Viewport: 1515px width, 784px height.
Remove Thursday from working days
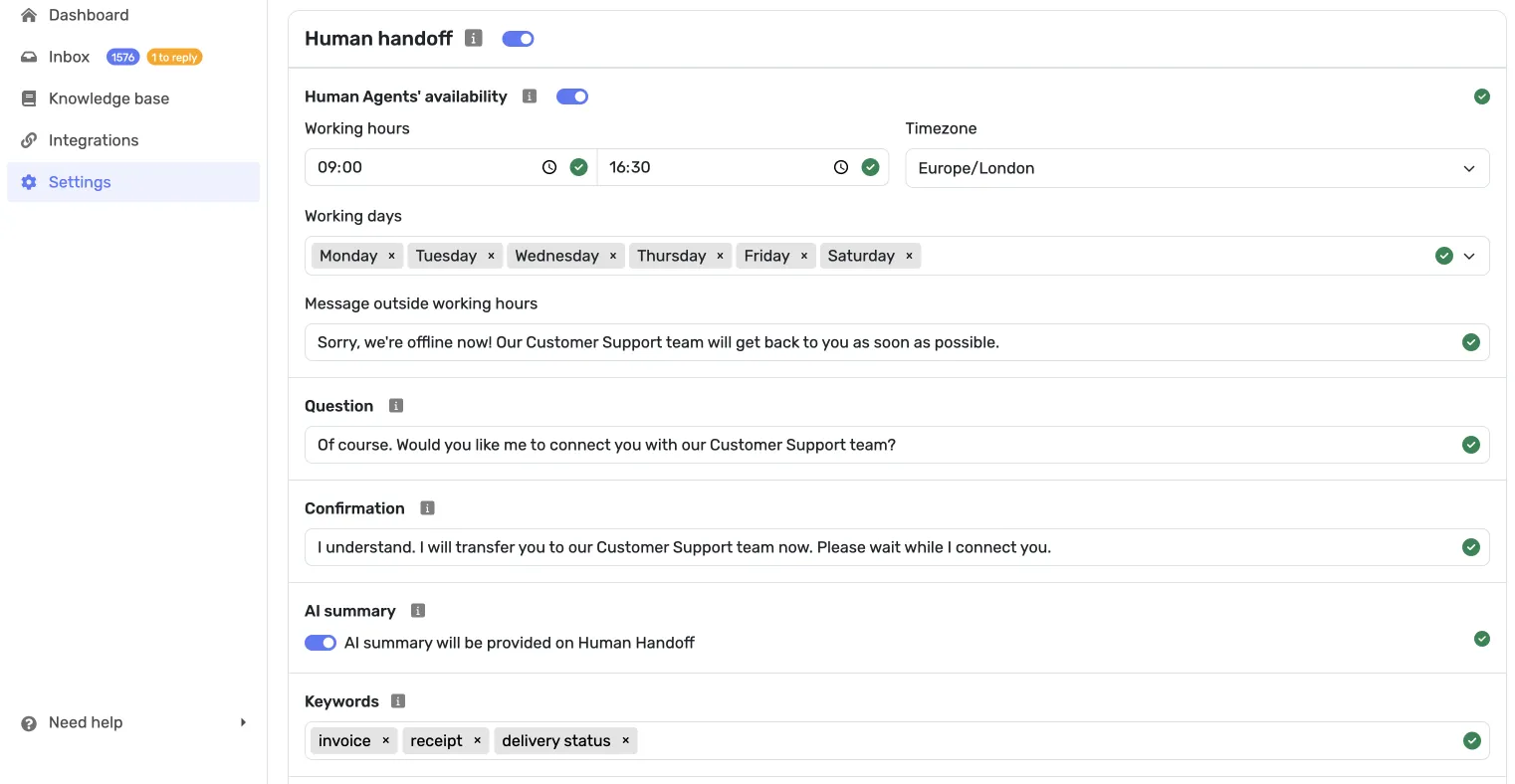(x=721, y=256)
